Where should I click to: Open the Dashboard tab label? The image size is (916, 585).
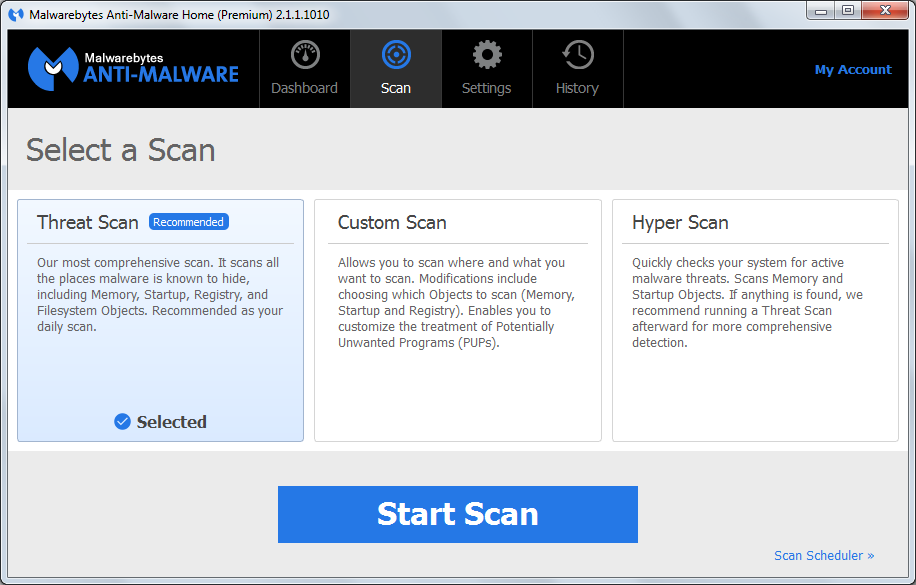click(x=304, y=88)
